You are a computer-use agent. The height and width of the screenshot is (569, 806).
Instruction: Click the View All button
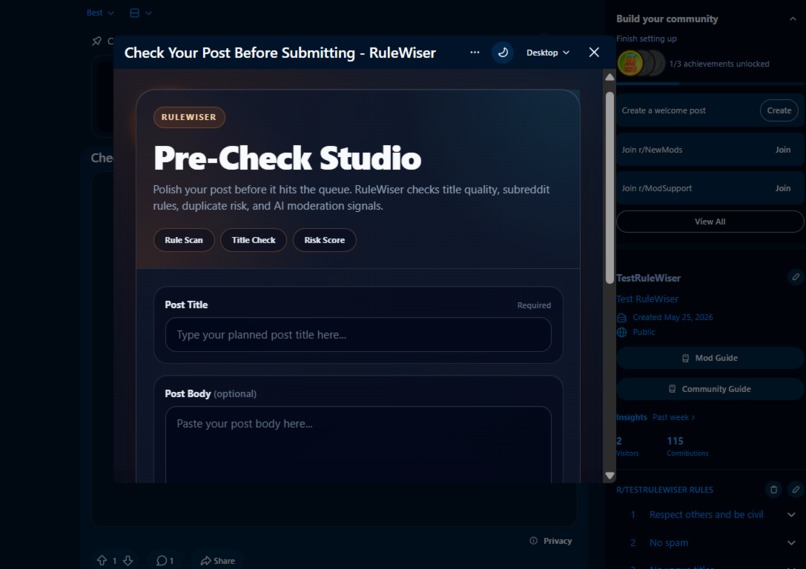pos(710,222)
